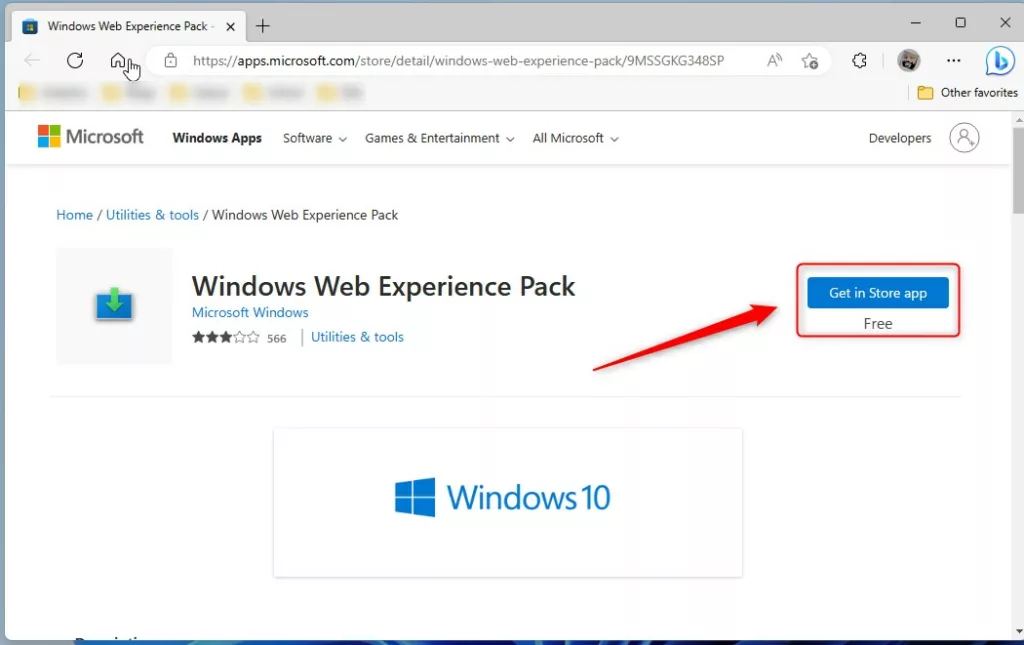The width and height of the screenshot is (1024, 645).
Task: Minimize the browser window
Action: pos(916,23)
